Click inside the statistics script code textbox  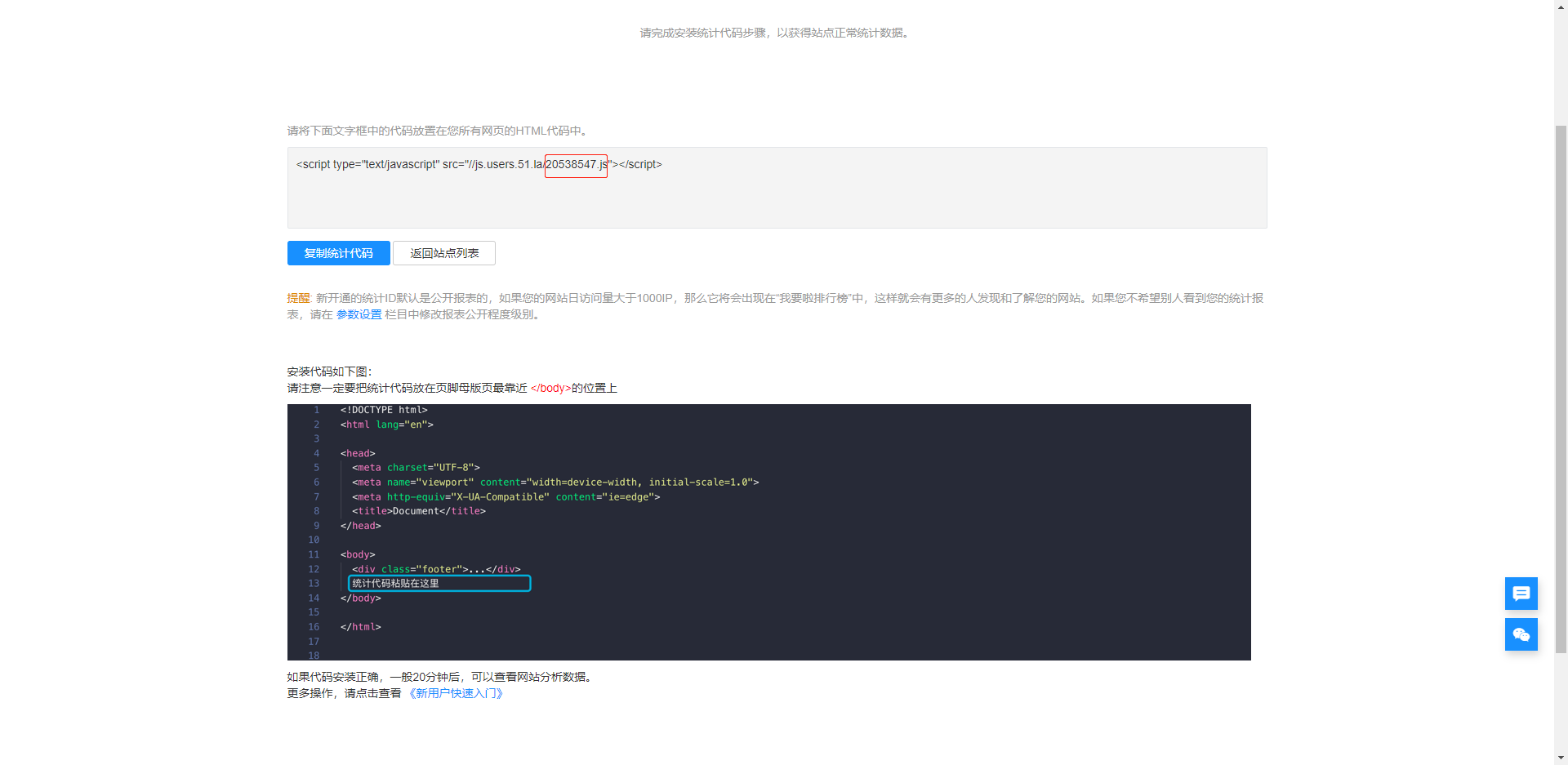pyautogui.click(x=777, y=188)
